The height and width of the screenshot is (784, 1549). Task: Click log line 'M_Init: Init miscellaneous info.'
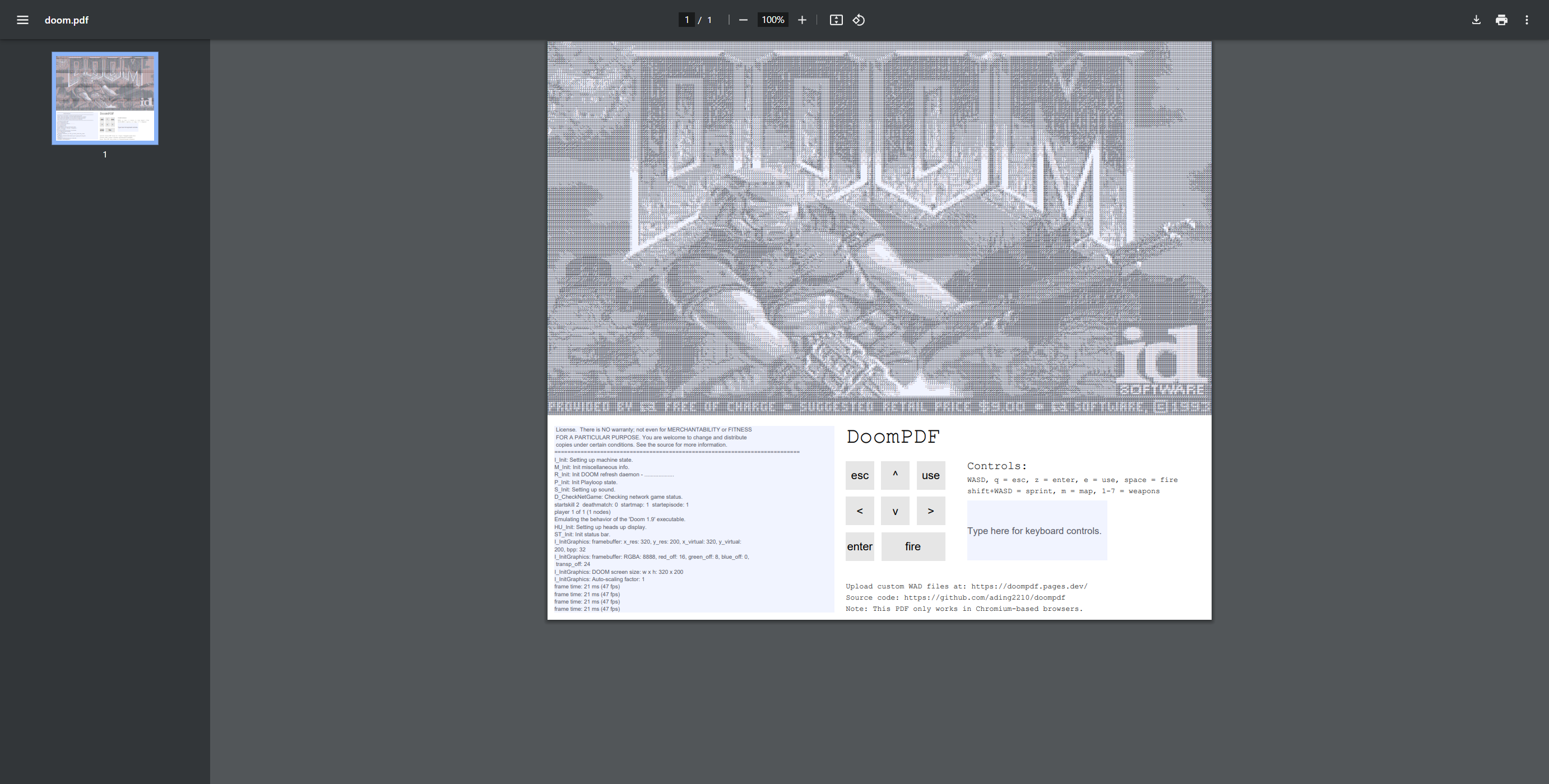click(591, 467)
